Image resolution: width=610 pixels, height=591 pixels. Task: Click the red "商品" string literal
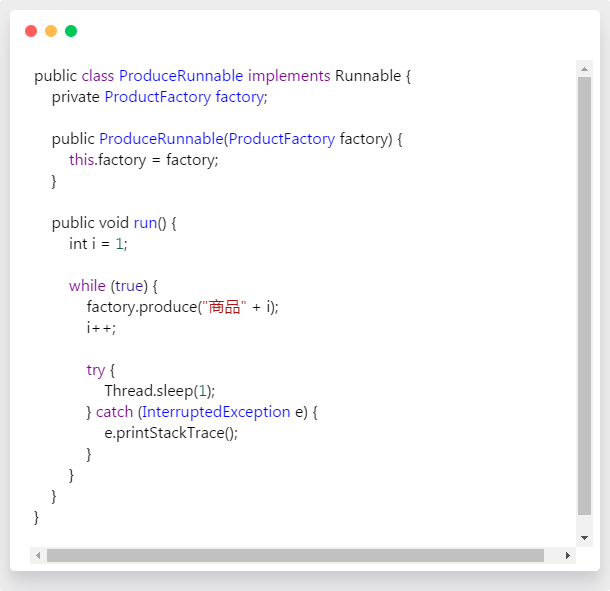pyautogui.click(x=224, y=307)
